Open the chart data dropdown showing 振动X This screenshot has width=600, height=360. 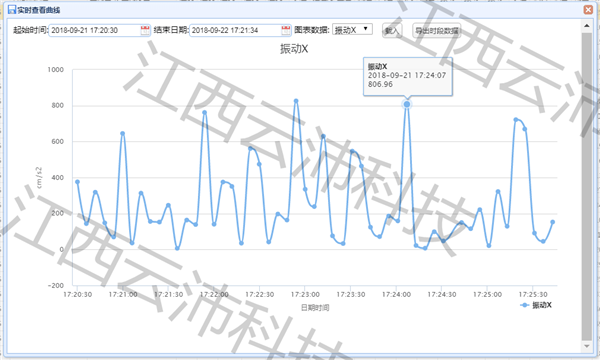pyautogui.click(x=352, y=29)
